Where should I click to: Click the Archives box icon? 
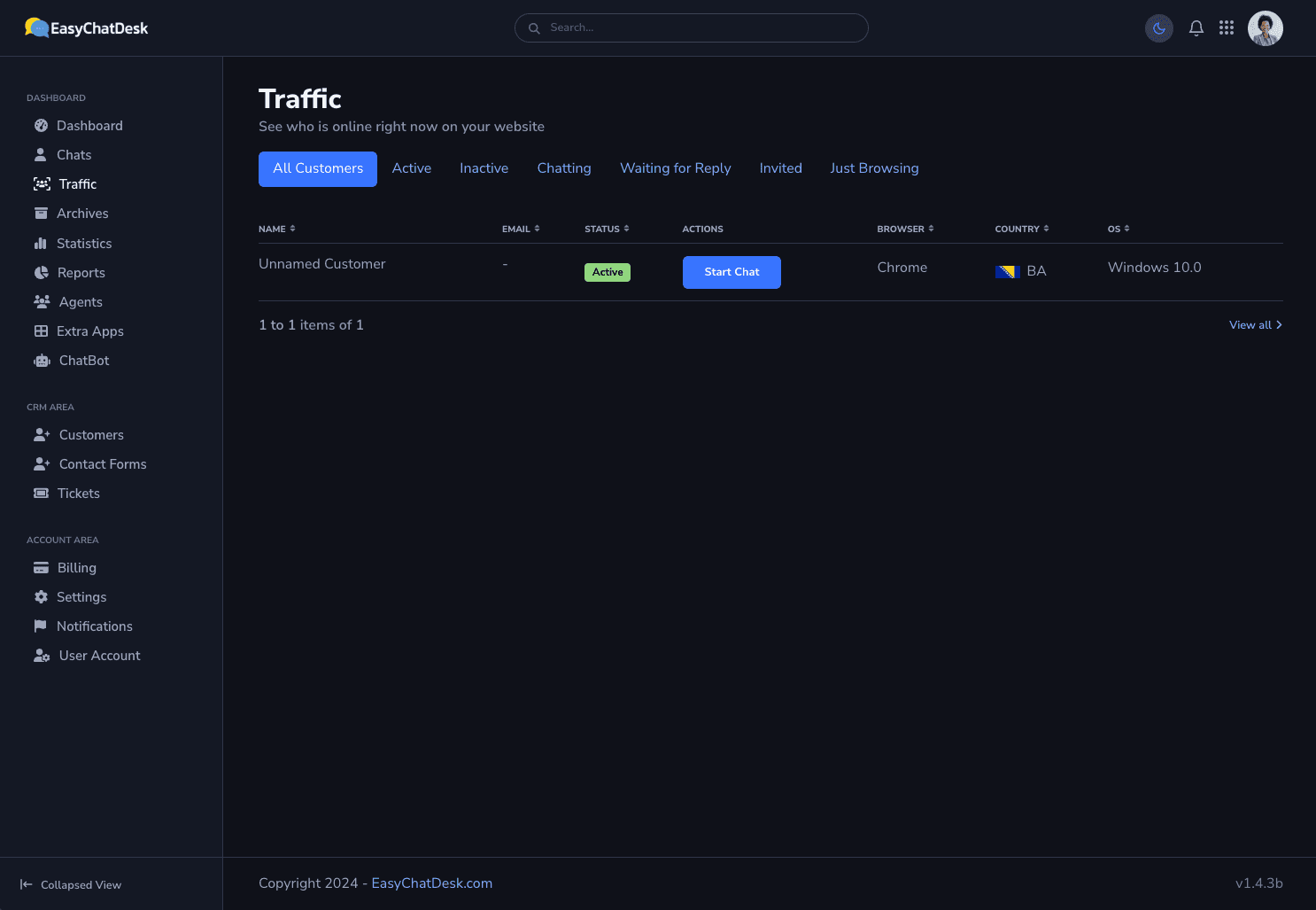pyautogui.click(x=41, y=214)
